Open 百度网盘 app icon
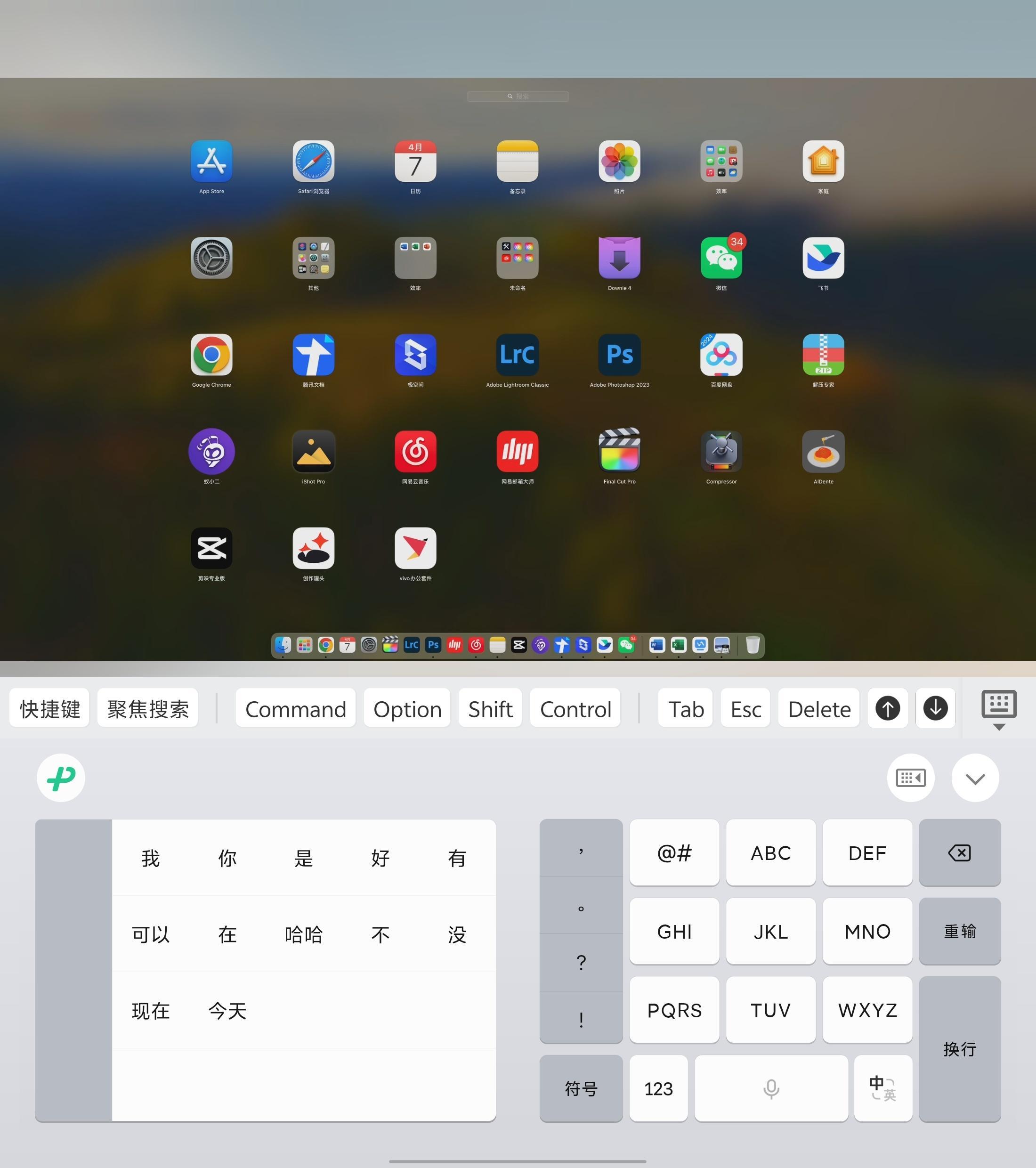 [721, 354]
